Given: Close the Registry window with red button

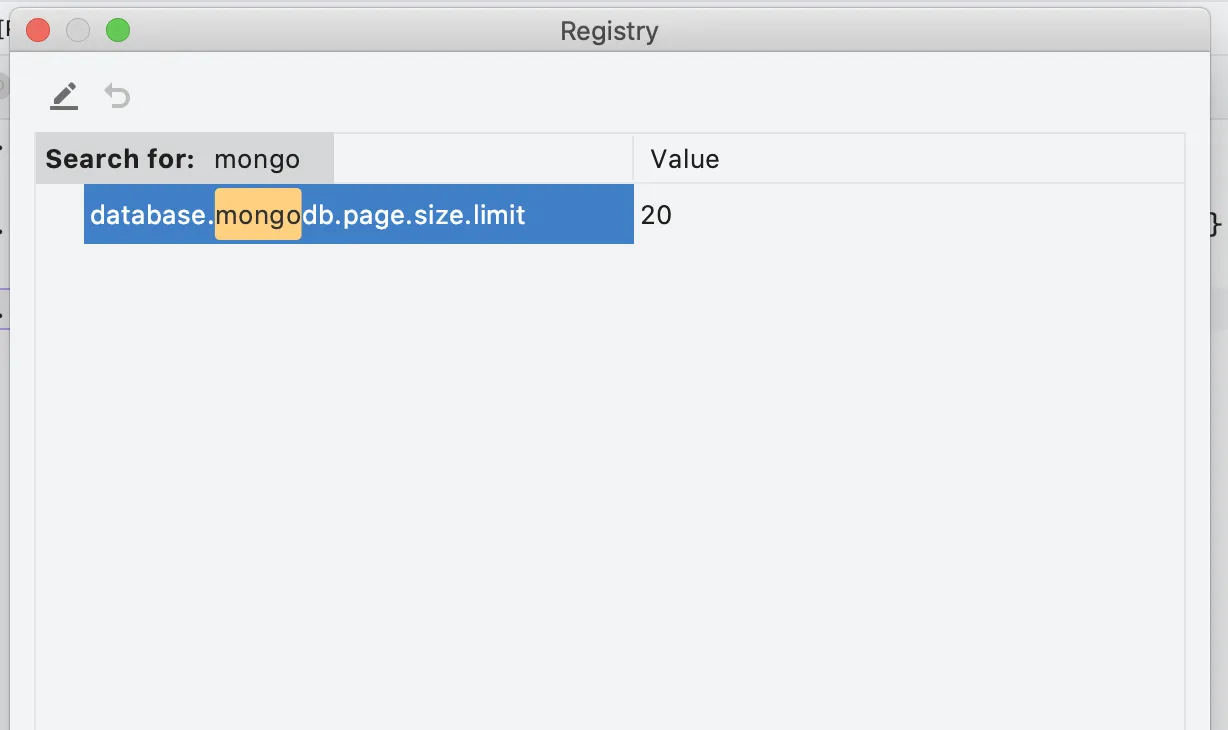Looking at the screenshot, I should pyautogui.click(x=38, y=31).
